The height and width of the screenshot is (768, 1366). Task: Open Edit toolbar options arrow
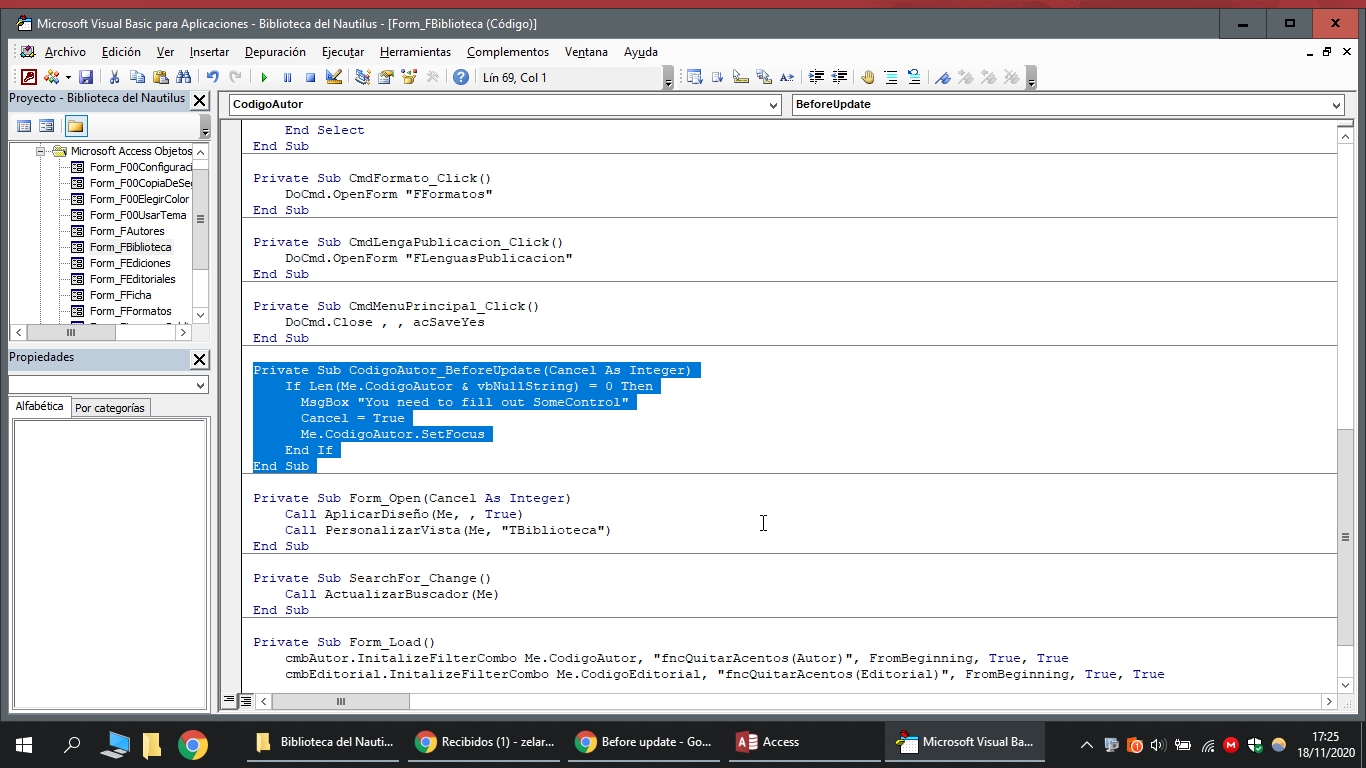(x=1031, y=78)
